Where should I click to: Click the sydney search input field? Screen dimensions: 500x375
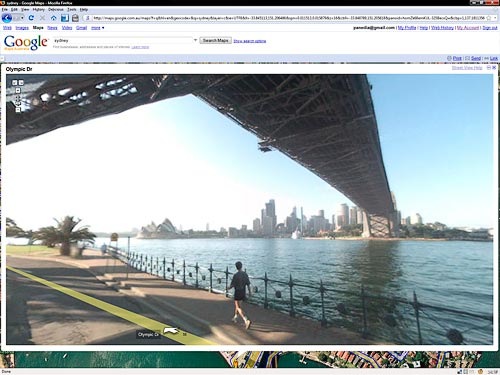[123, 40]
